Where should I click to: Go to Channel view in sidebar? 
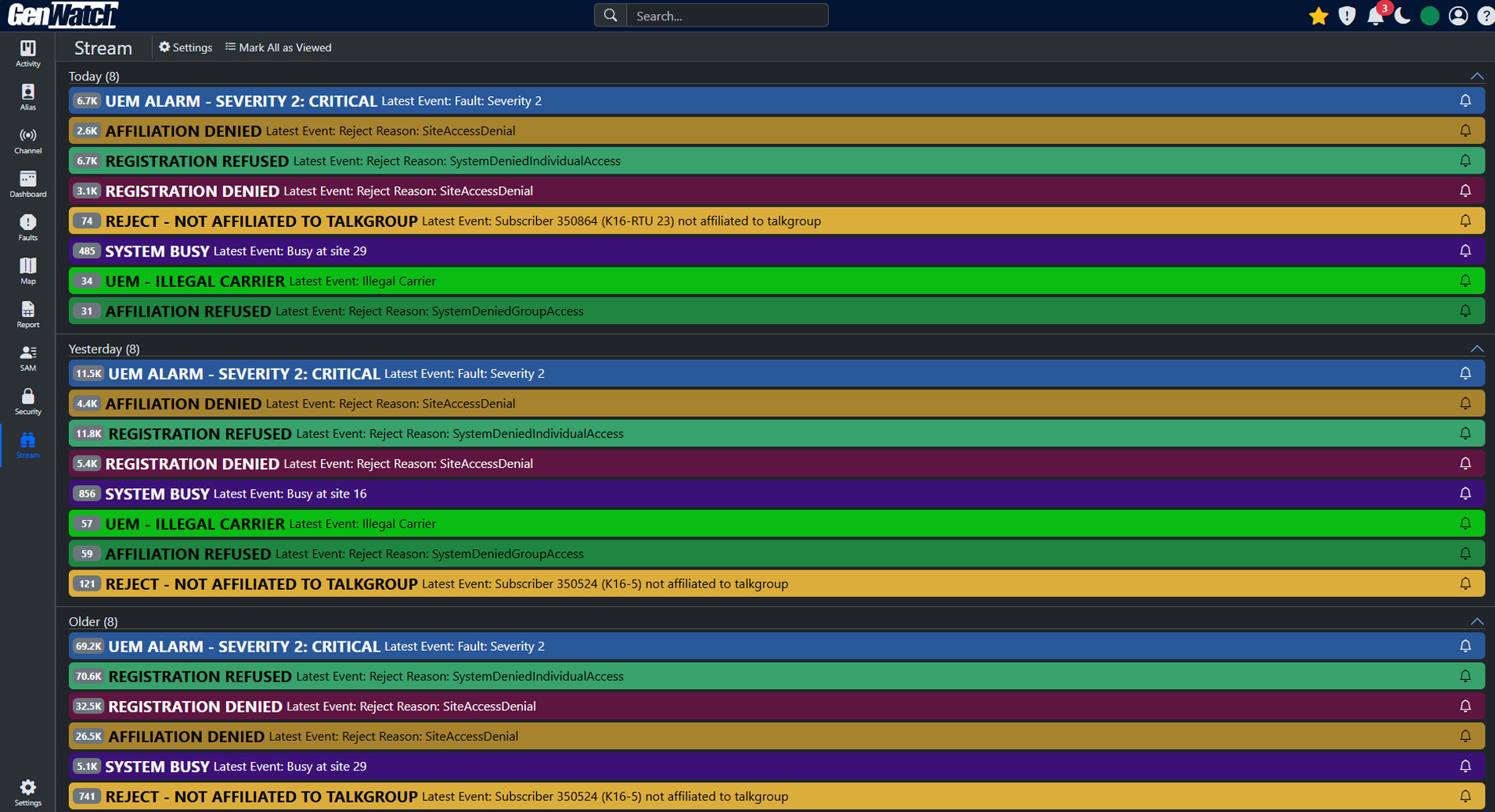[x=27, y=140]
